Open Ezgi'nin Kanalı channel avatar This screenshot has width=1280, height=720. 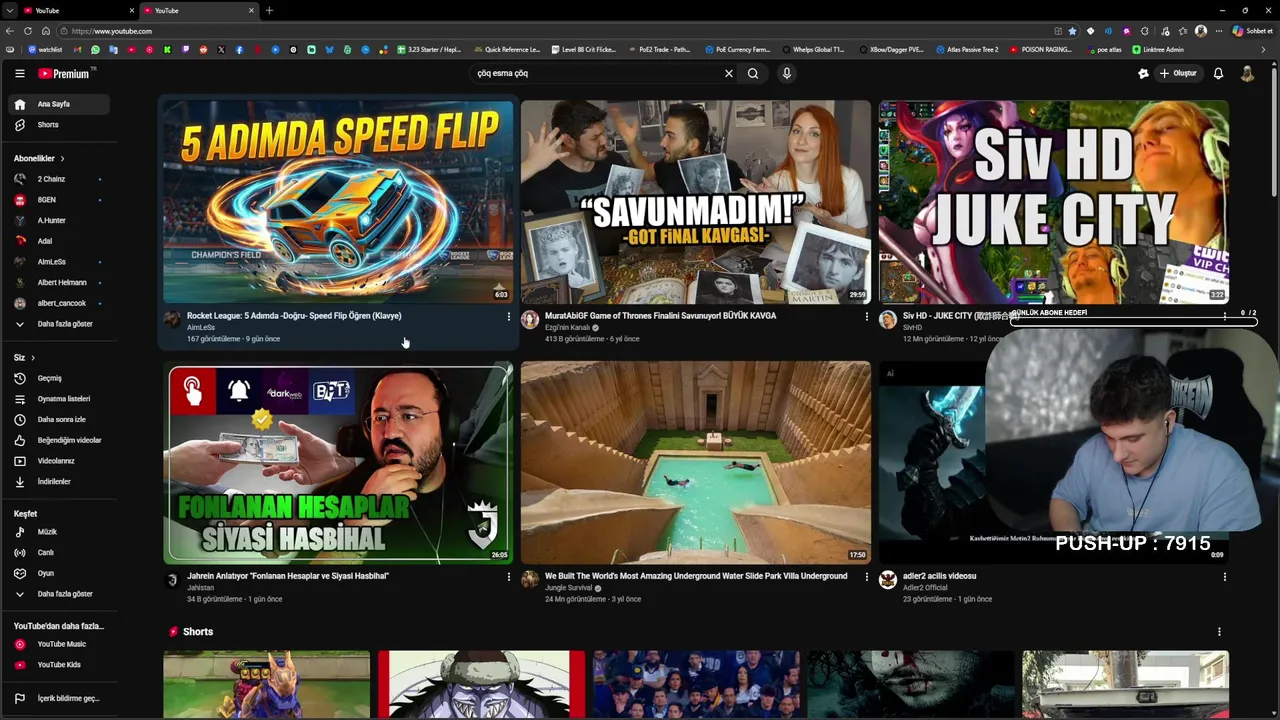coord(530,320)
